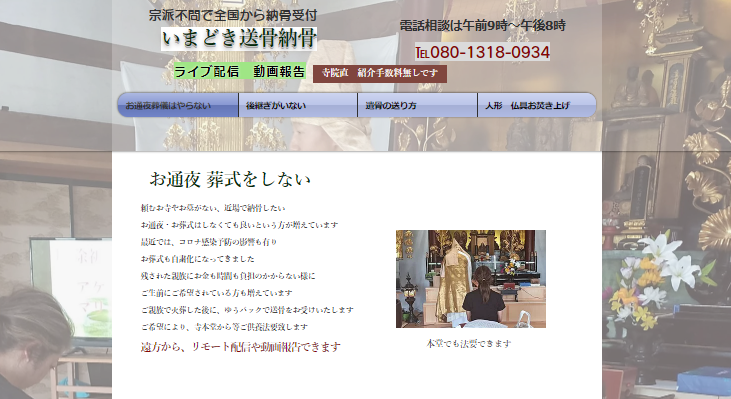Select the 後継ぎがいない menu item
The image size is (731, 399).
pos(298,105)
